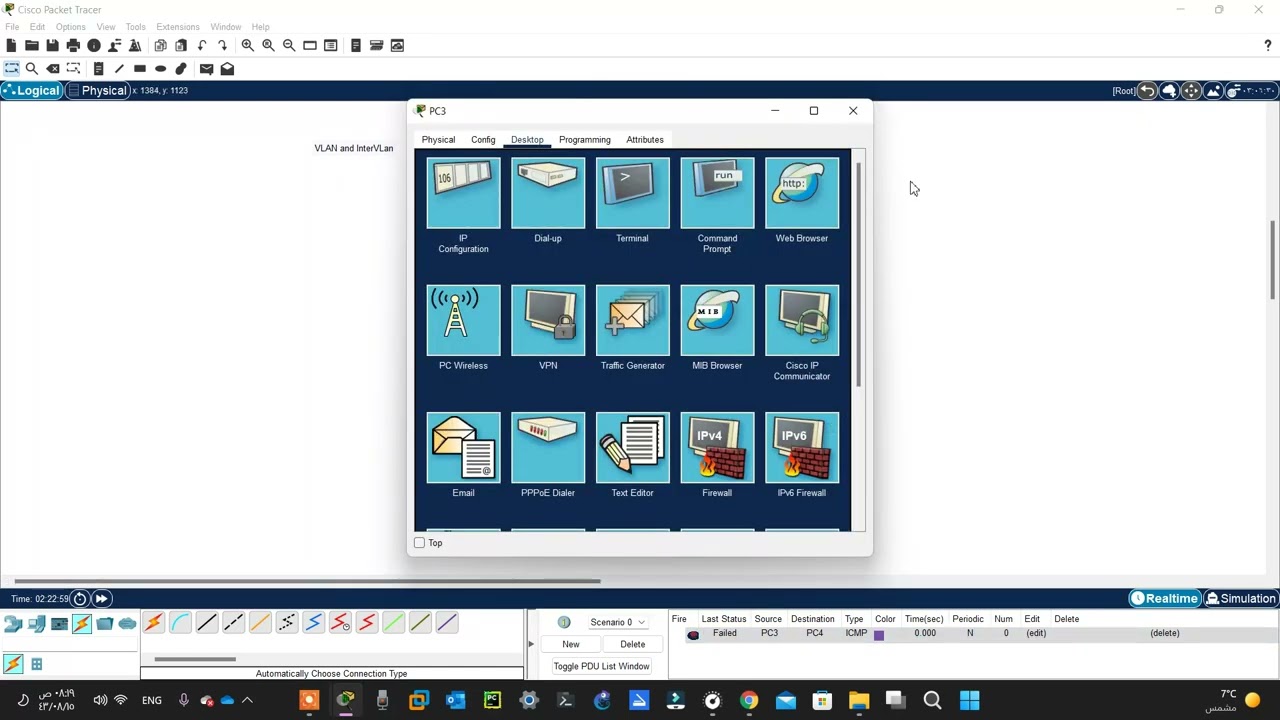Viewport: 1280px width, 720px height.
Task: Switch to Realtime mode
Action: pyautogui.click(x=1163, y=598)
